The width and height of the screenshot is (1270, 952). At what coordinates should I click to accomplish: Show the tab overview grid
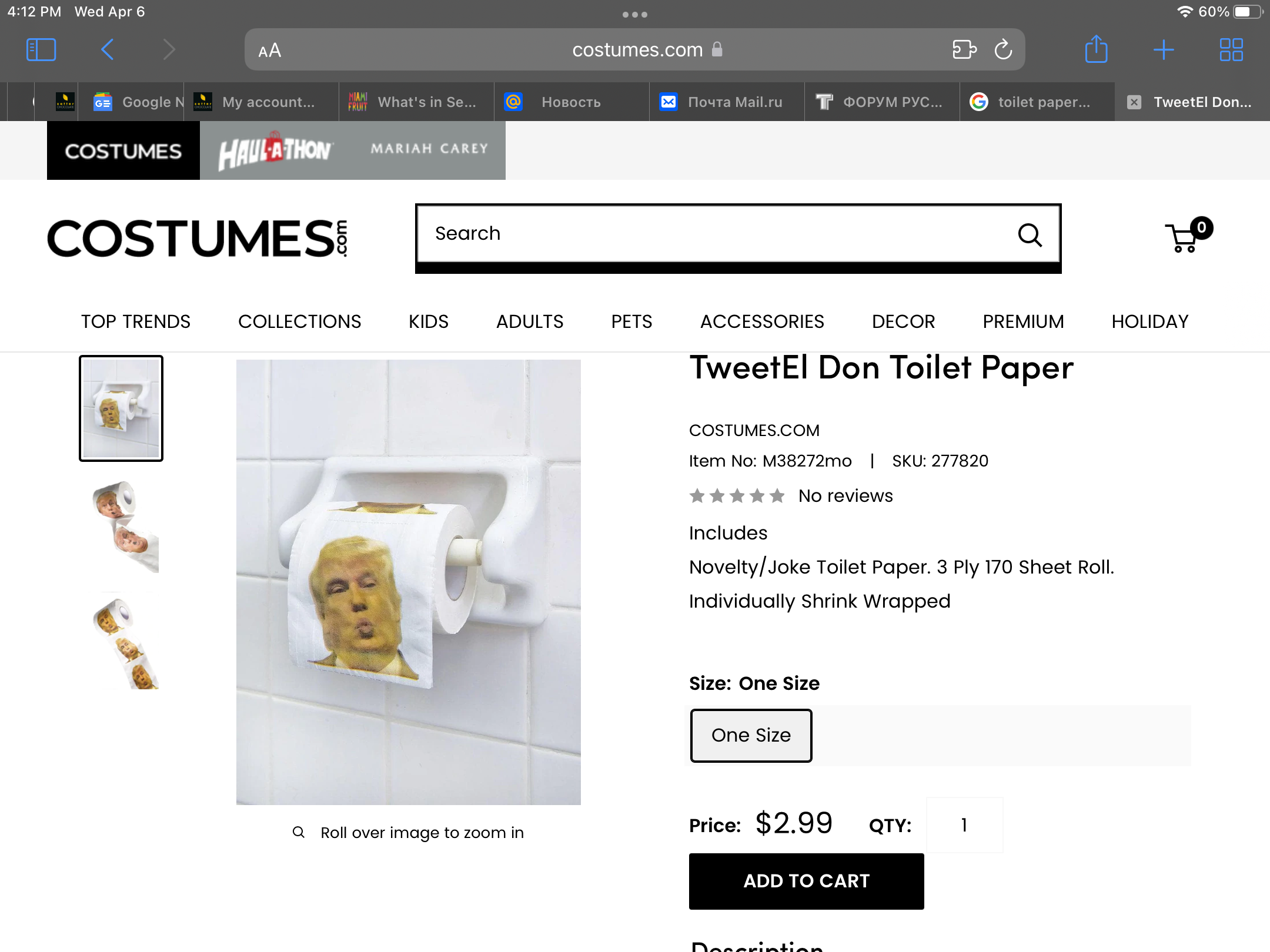(x=1231, y=50)
